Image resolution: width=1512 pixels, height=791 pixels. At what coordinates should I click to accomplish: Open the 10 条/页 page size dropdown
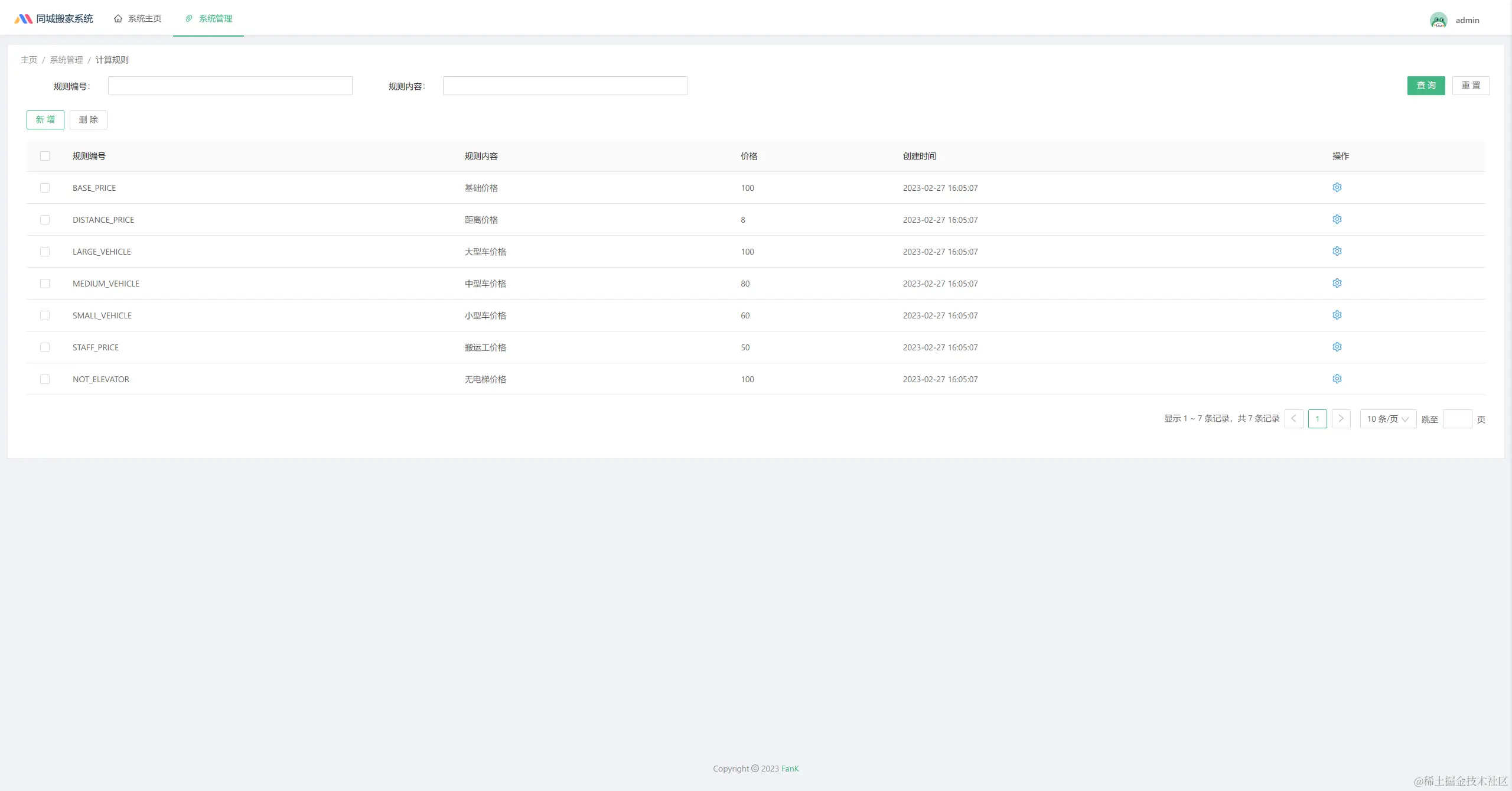tap(1387, 419)
